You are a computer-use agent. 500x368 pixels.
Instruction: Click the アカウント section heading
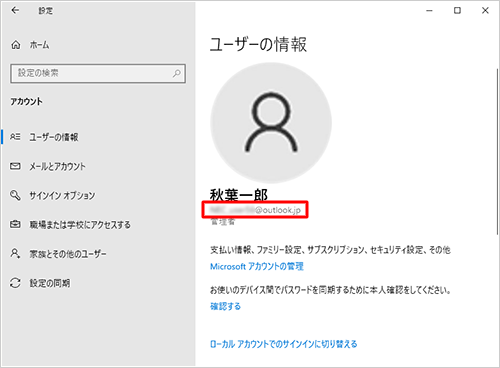click(x=26, y=101)
